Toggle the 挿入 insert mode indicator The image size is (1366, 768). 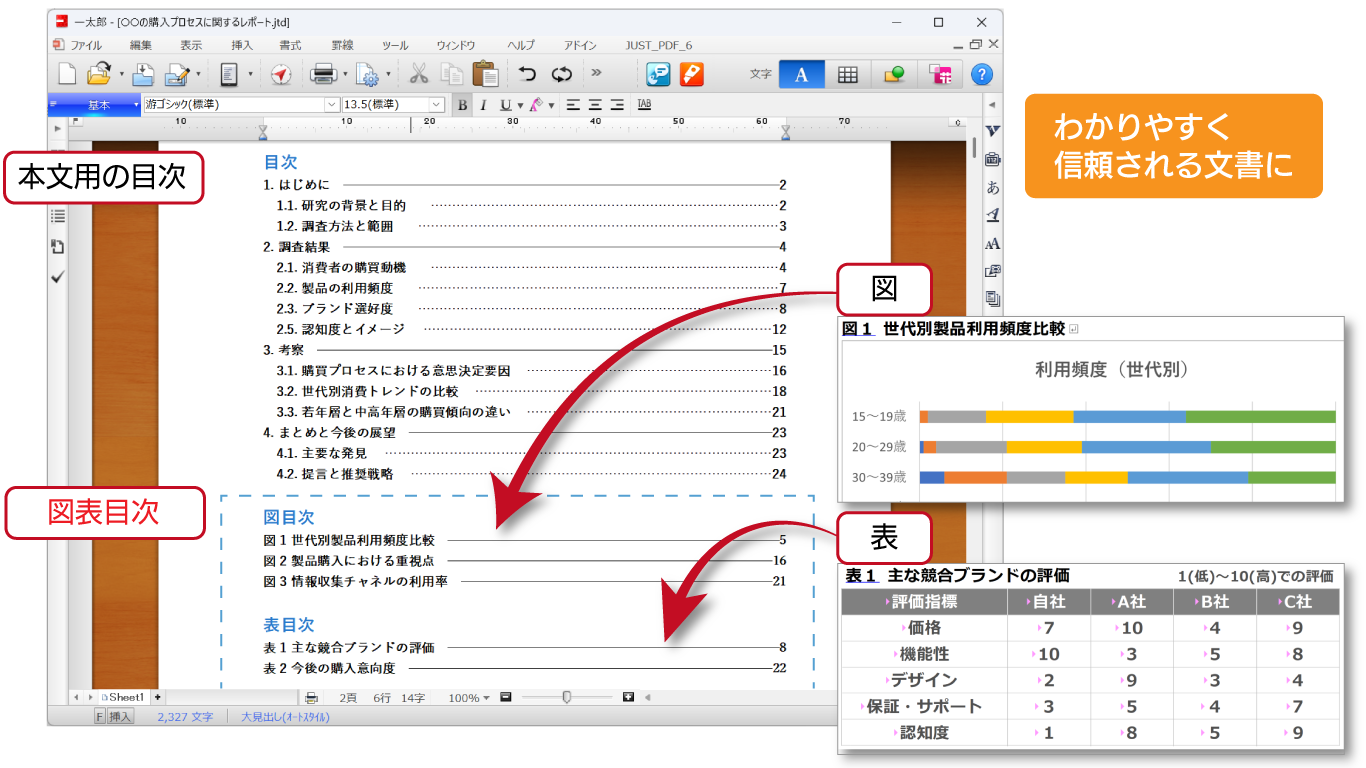[120, 716]
